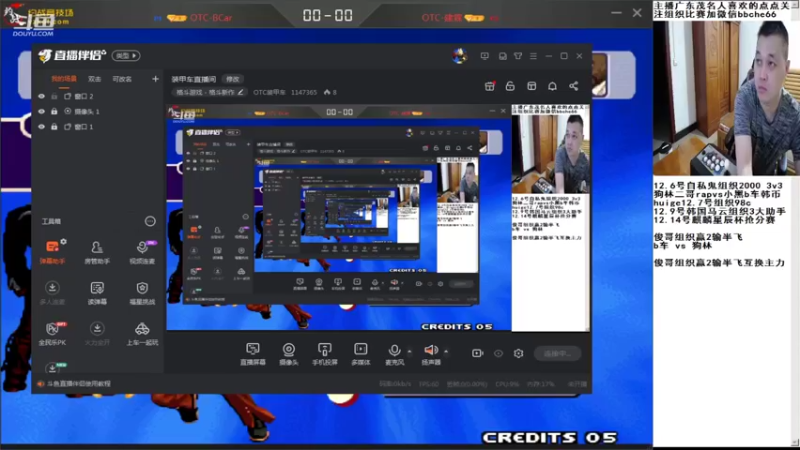Add 直播屏幕 screen capture source

(253, 354)
